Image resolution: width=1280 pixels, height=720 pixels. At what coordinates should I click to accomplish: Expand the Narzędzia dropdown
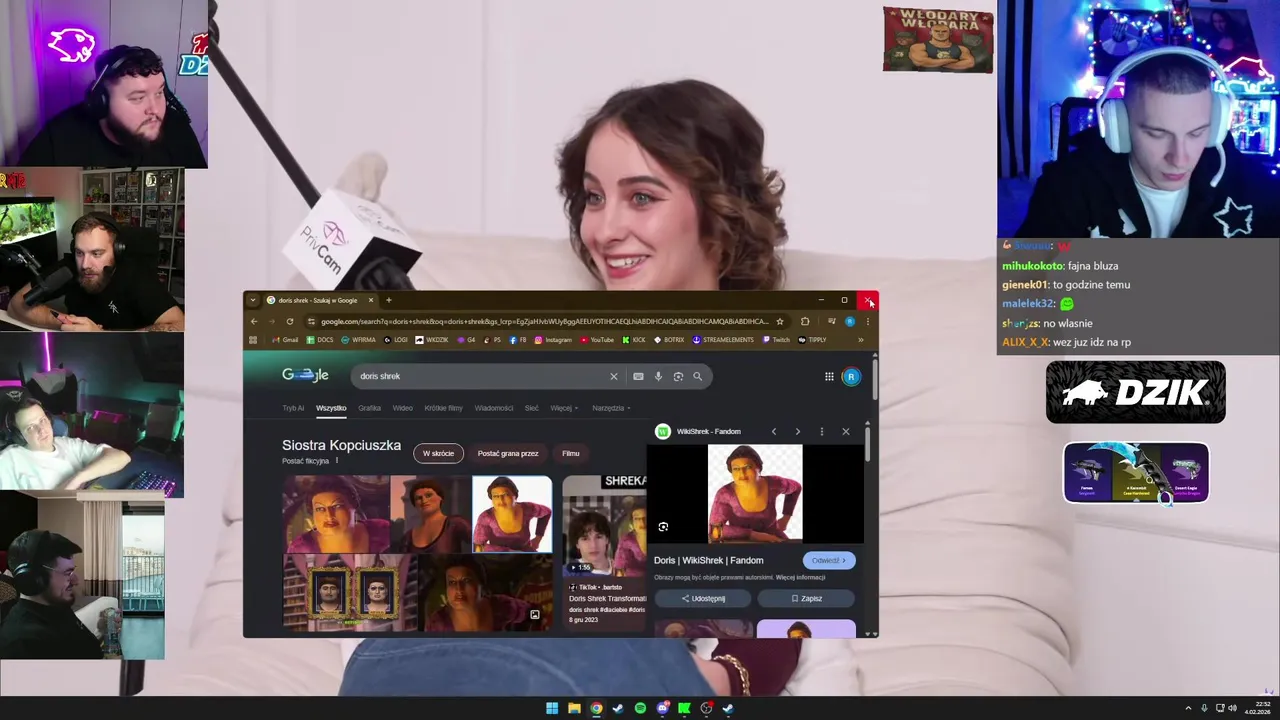(x=611, y=408)
